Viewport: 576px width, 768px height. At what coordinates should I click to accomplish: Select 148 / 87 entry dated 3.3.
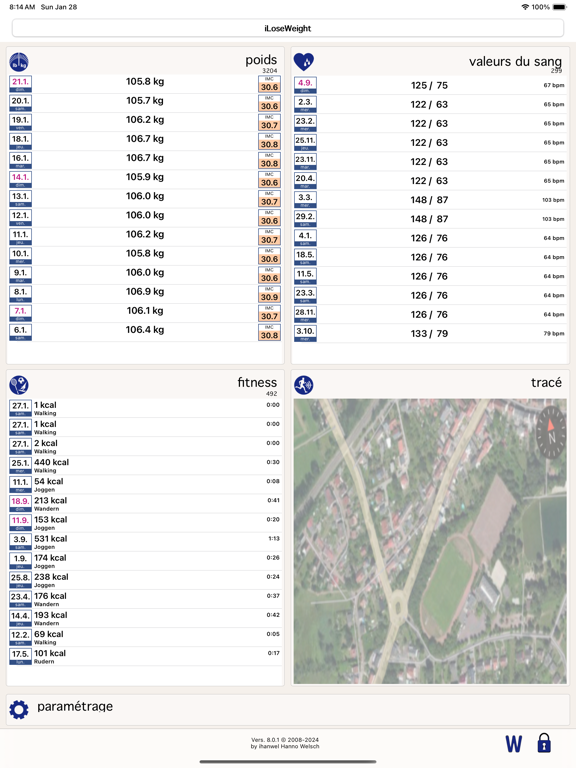(x=429, y=200)
